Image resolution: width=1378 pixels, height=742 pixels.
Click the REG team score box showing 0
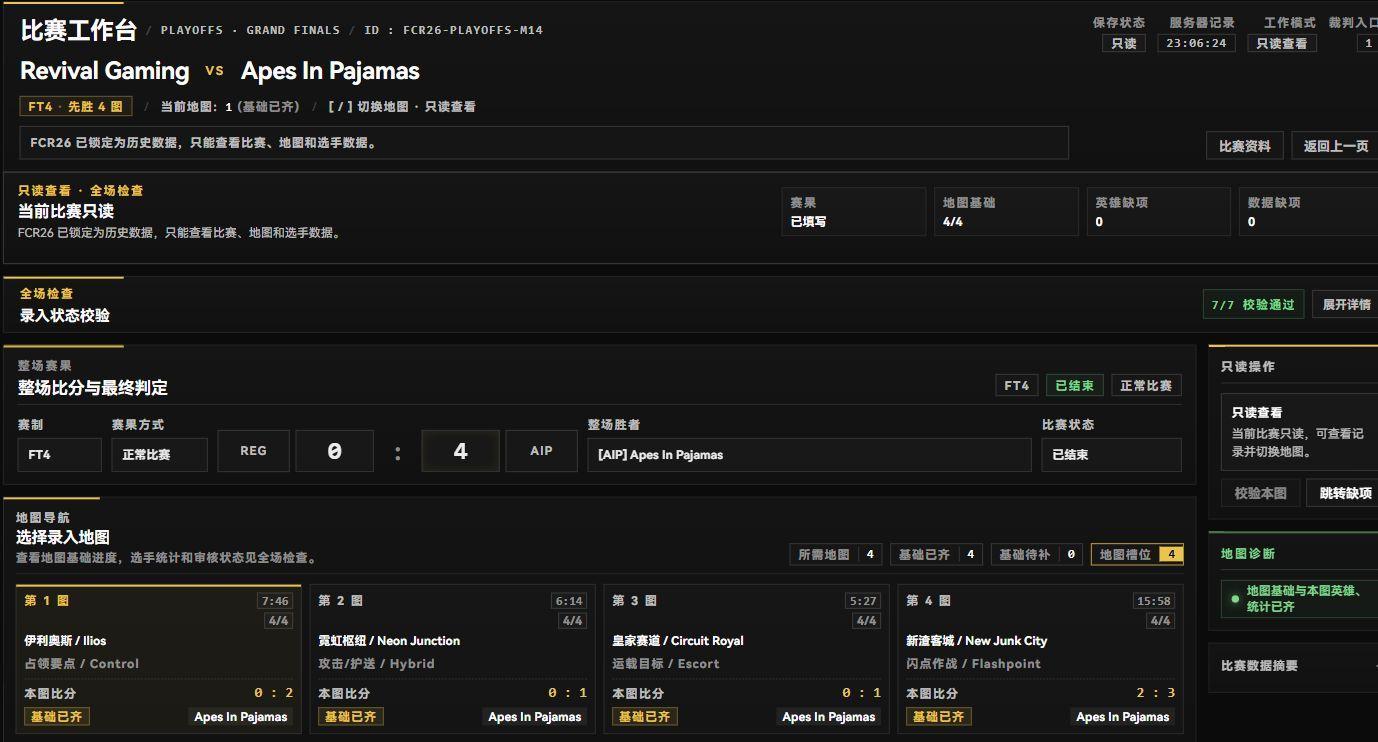click(334, 451)
